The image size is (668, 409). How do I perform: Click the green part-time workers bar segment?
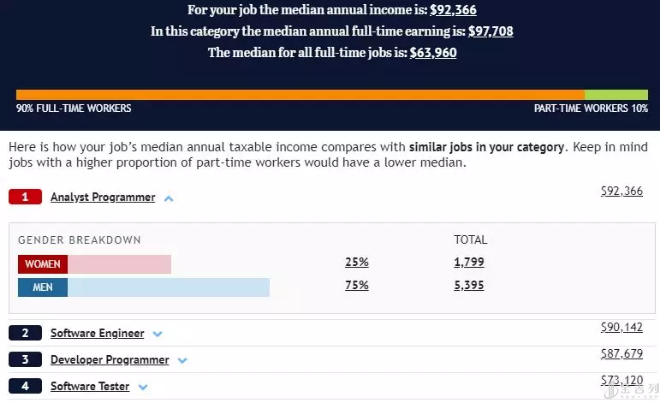coord(616,95)
